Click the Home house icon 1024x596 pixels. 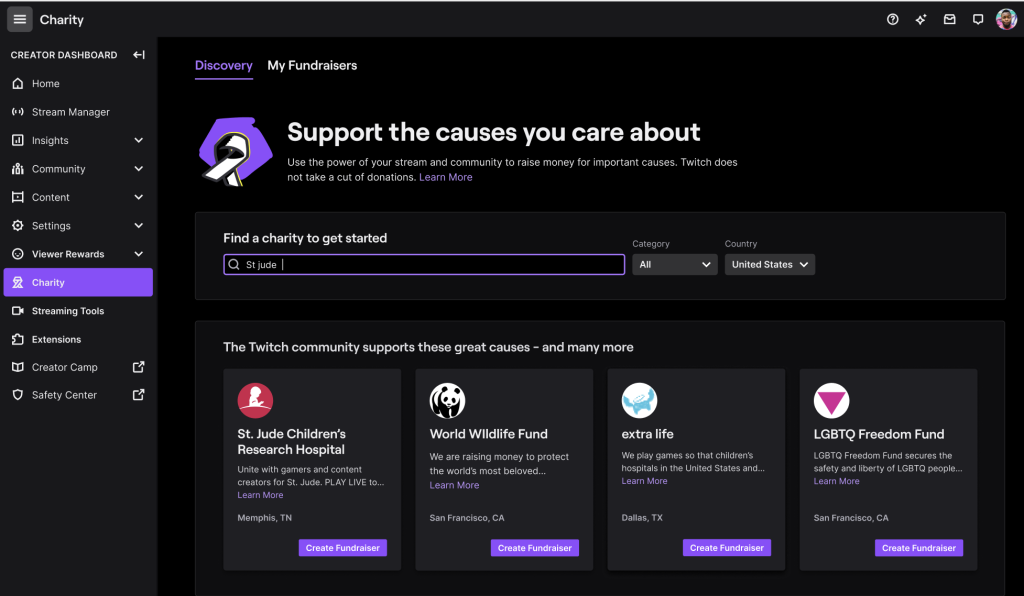coord(18,84)
